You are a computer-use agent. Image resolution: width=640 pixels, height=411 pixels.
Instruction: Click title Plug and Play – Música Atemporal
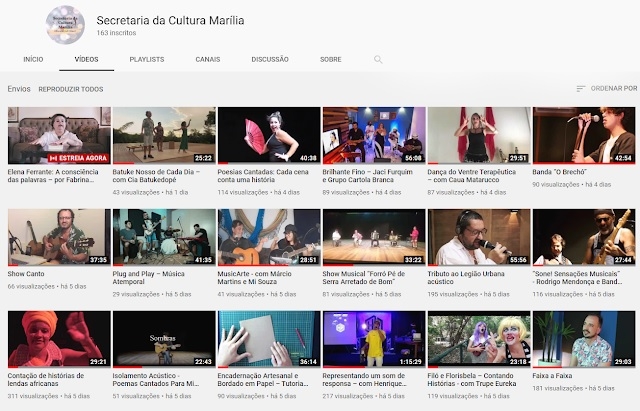(x=149, y=278)
